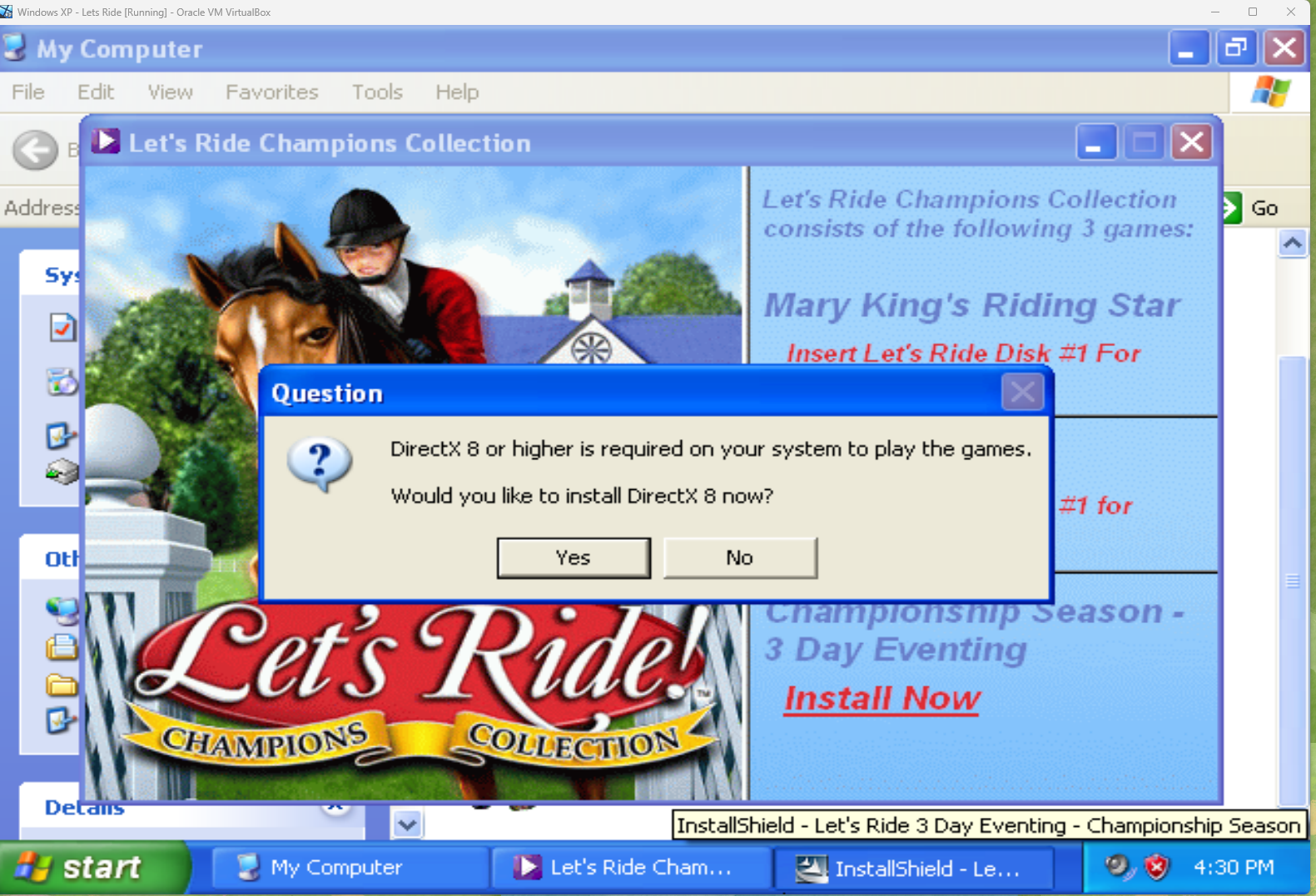1316x896 pixels.
Task: Minimize the My Computer window
Action: click(1189, 48)
